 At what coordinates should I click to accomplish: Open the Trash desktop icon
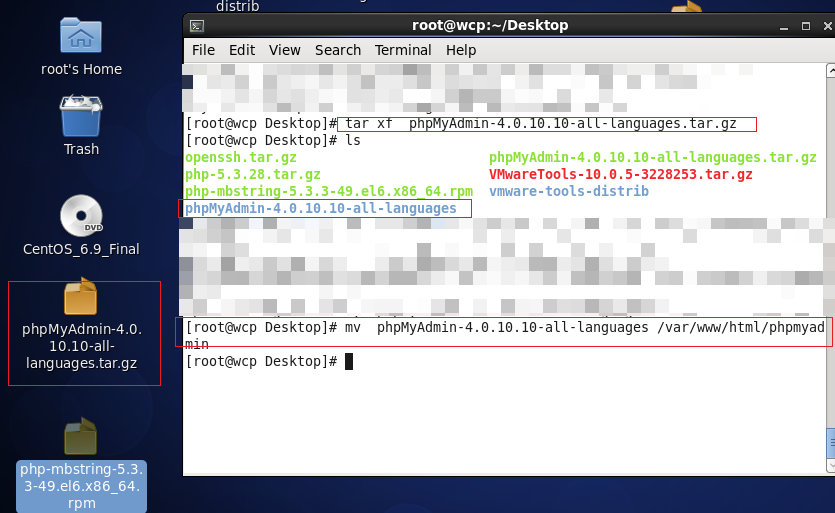pyautogui.click(x=81, y=116)
